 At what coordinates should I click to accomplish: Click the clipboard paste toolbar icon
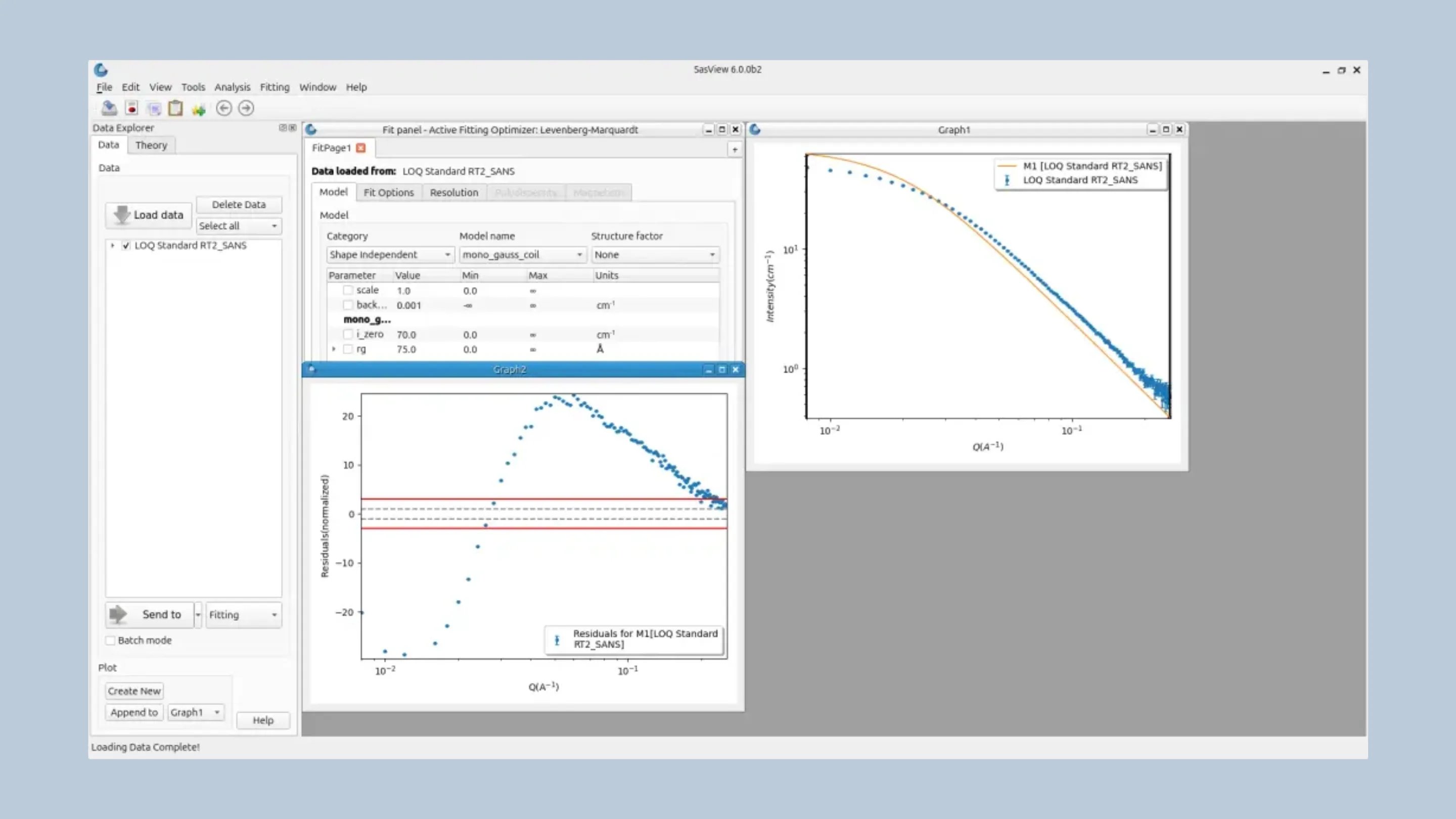(x=176, y=108)
